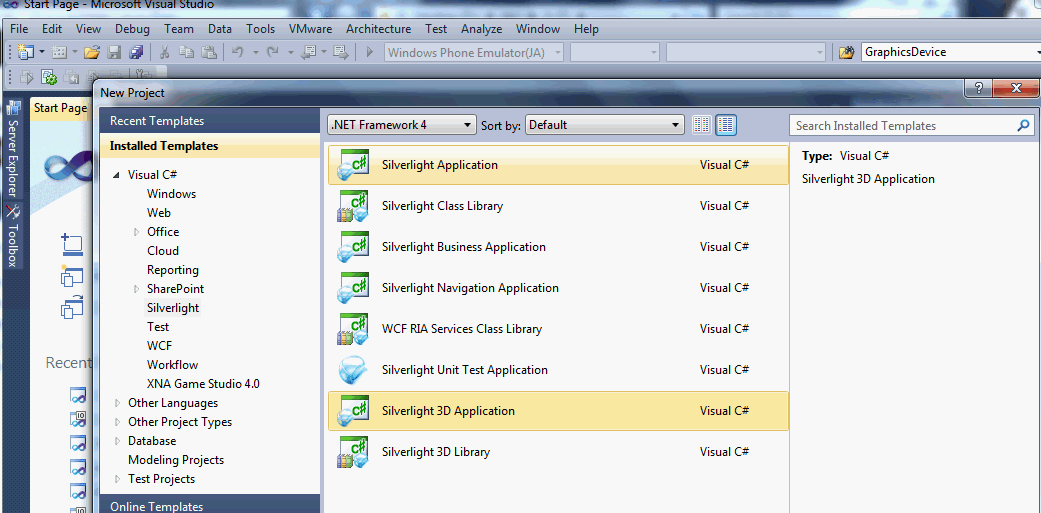Click the Add New Item toolbar icon
Screen dimensions: 1041x513
click(x=59, y=52)
